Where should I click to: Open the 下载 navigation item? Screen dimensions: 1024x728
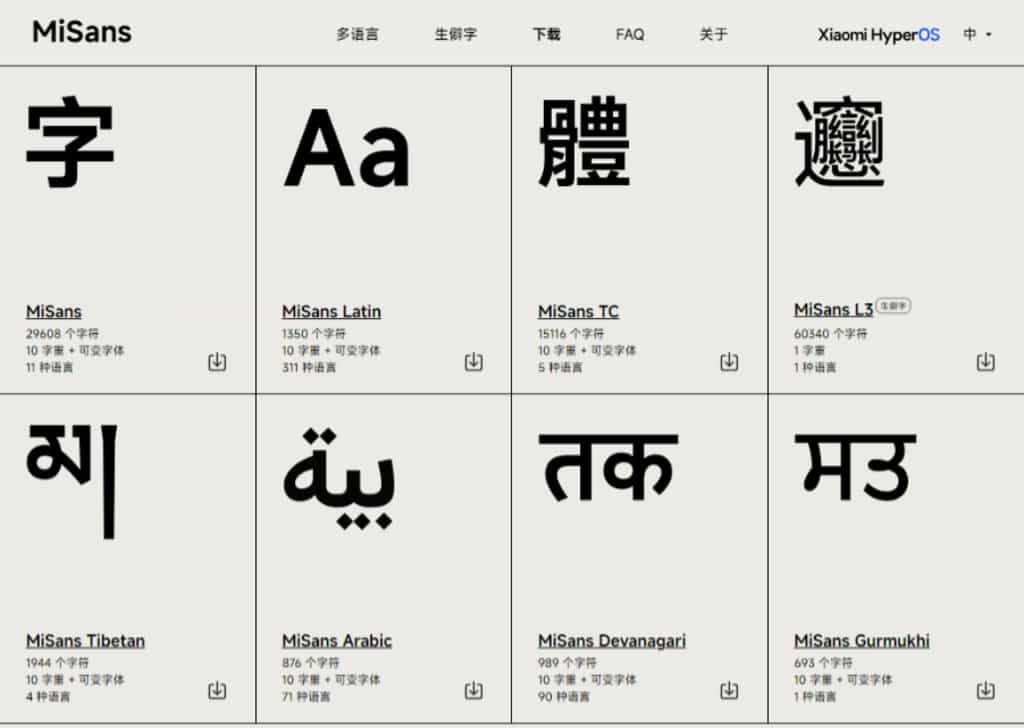coord(547,34)
